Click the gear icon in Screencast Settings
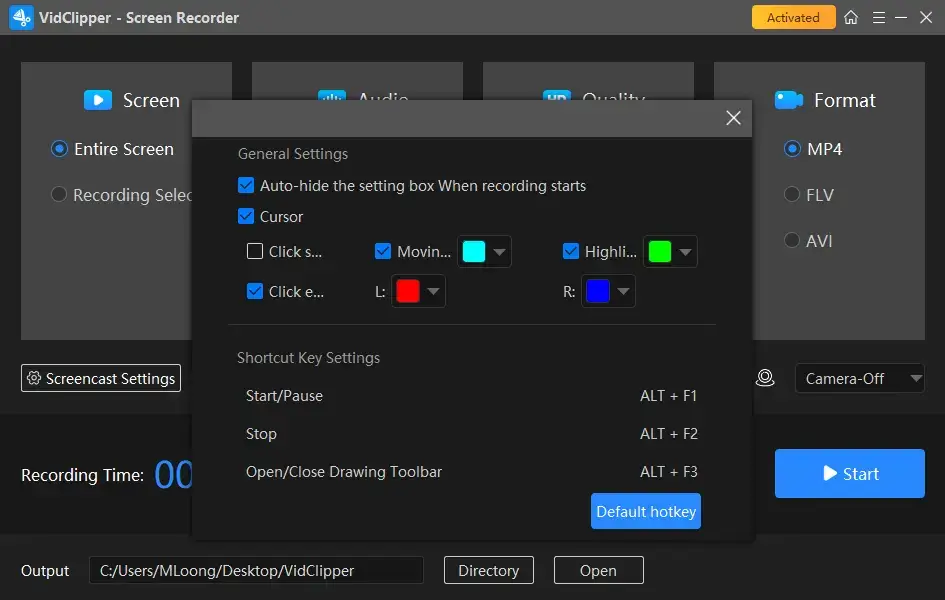Viewport: 945px width, 600px height. [x=34, y=379]
